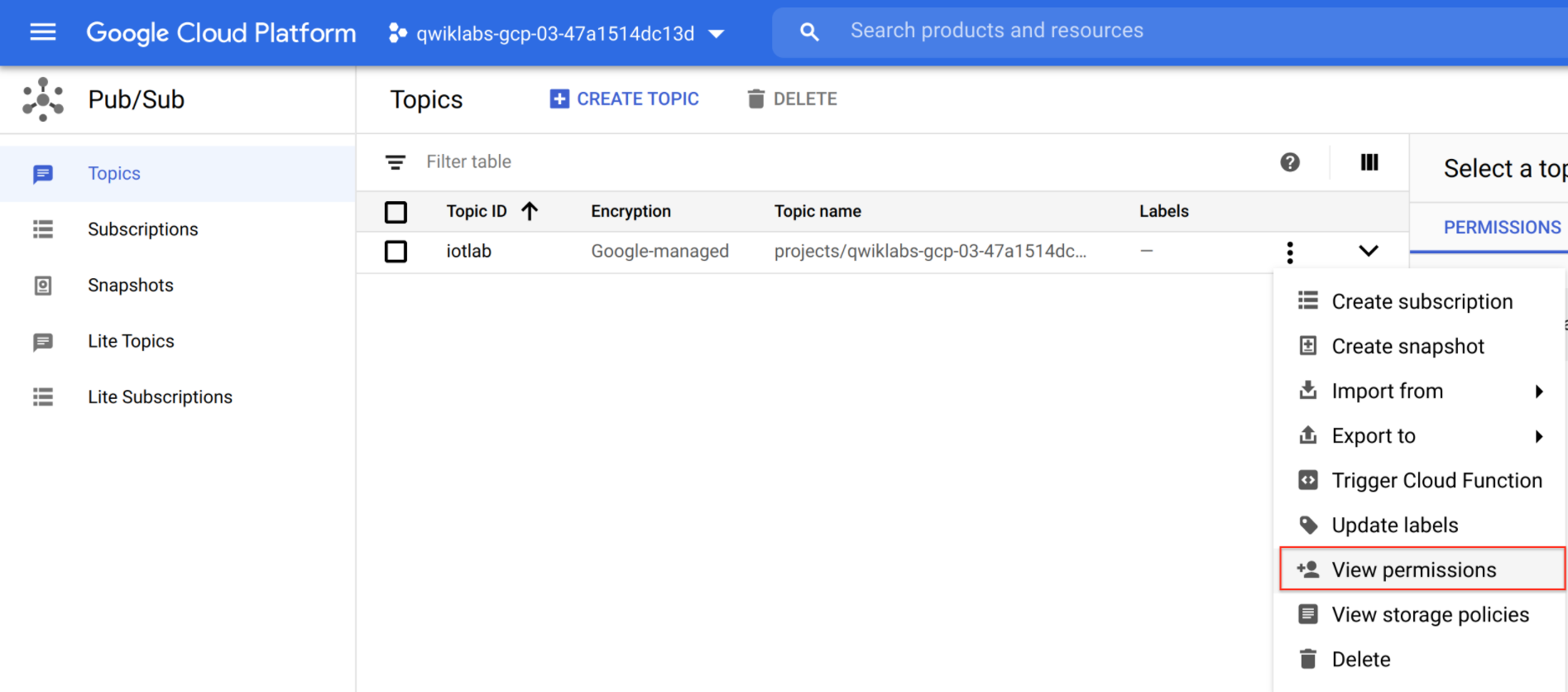Click the Snapshots sidebar icon
The image size is (1568, 692).
pos(43,286)
